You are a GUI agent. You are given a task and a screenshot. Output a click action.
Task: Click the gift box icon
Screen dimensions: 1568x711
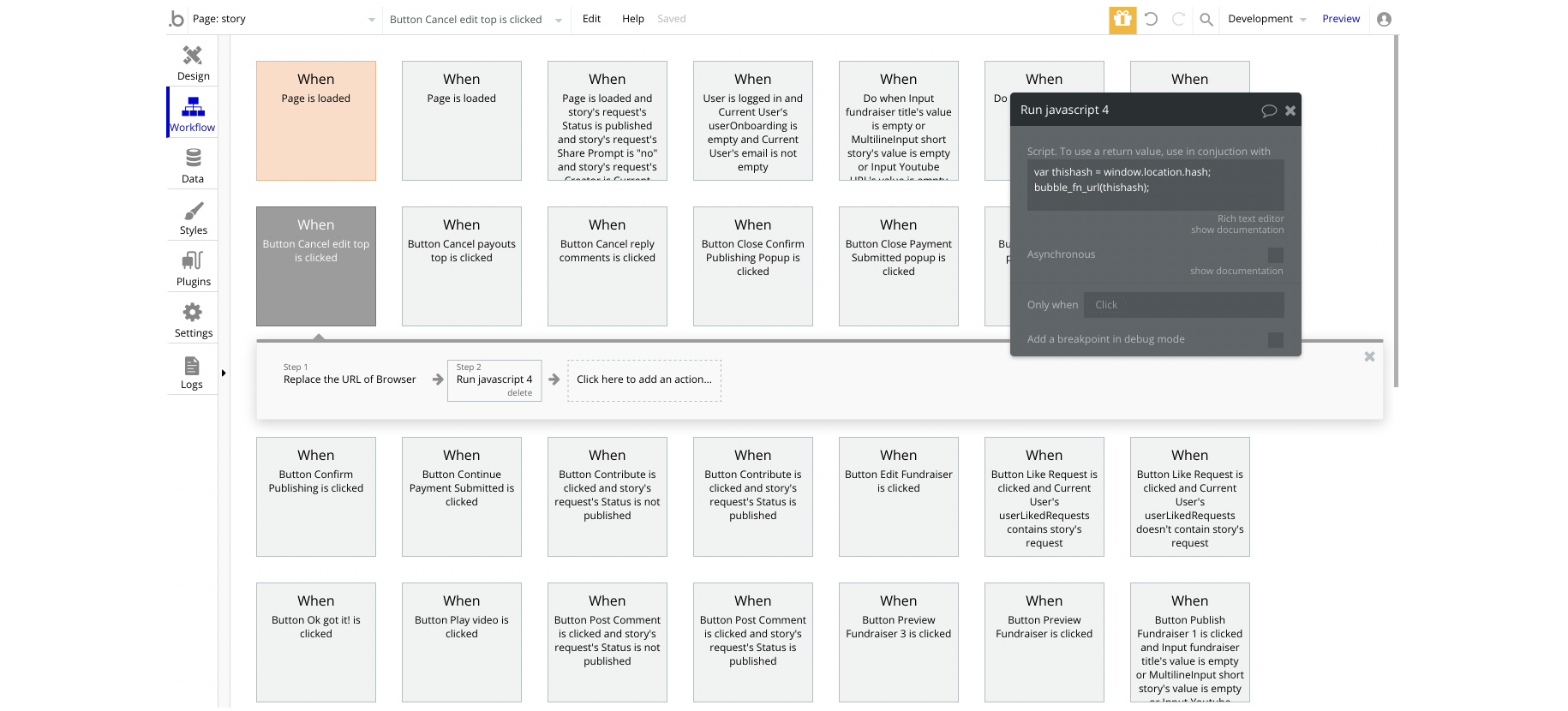[1122, 19]
